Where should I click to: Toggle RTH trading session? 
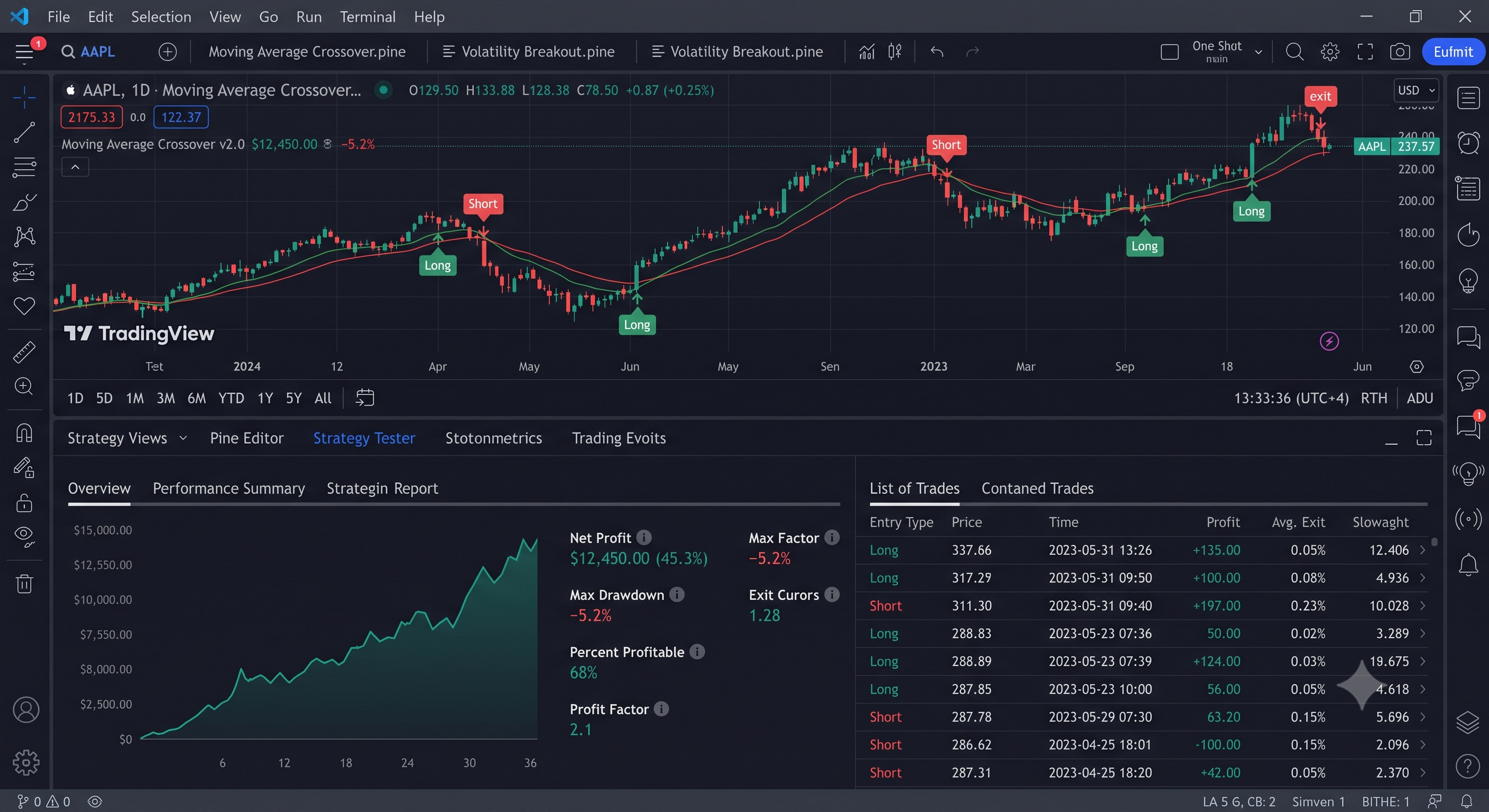coord(1373,398)
